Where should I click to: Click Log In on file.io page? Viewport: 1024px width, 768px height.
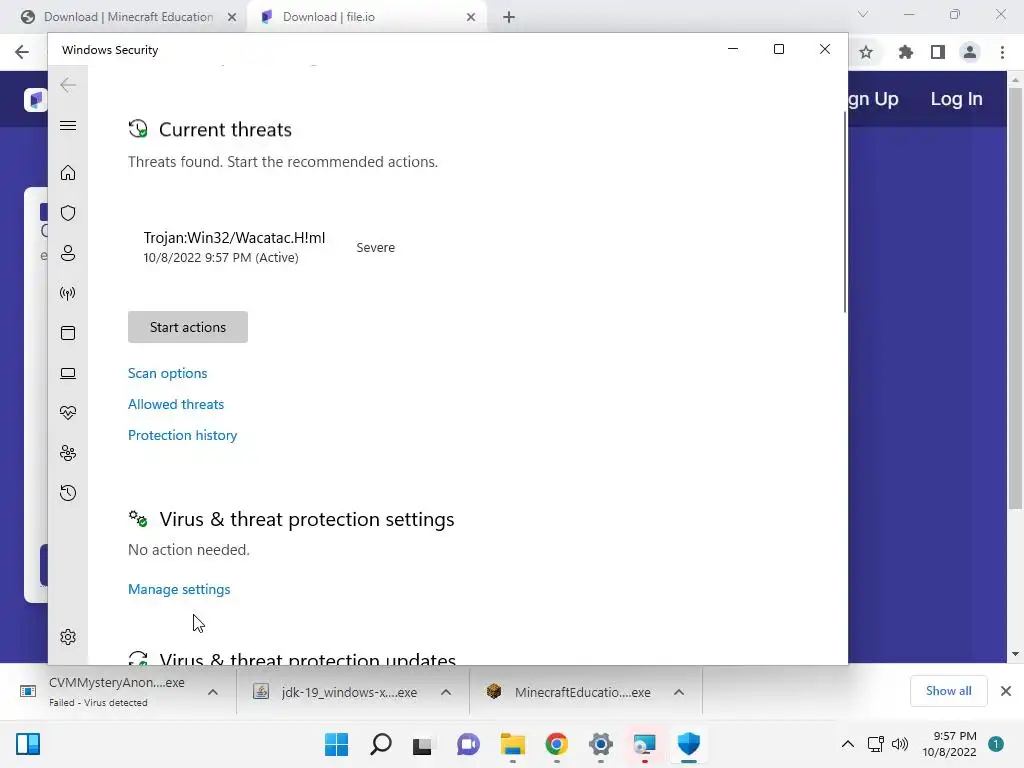tap(956, 99)
